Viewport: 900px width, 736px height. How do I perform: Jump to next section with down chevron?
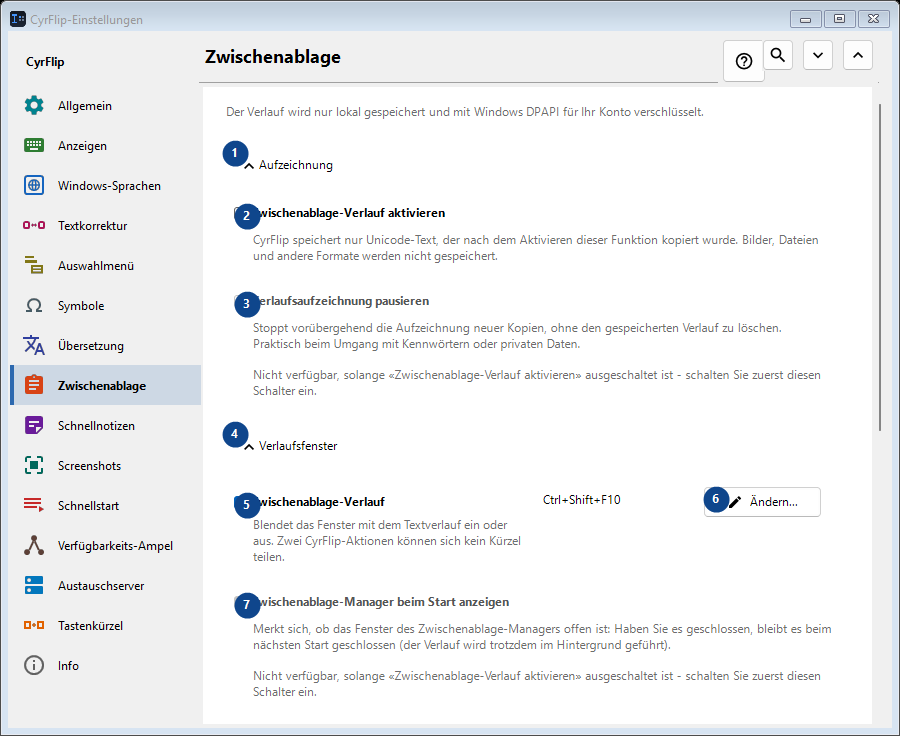coord(818,55)
